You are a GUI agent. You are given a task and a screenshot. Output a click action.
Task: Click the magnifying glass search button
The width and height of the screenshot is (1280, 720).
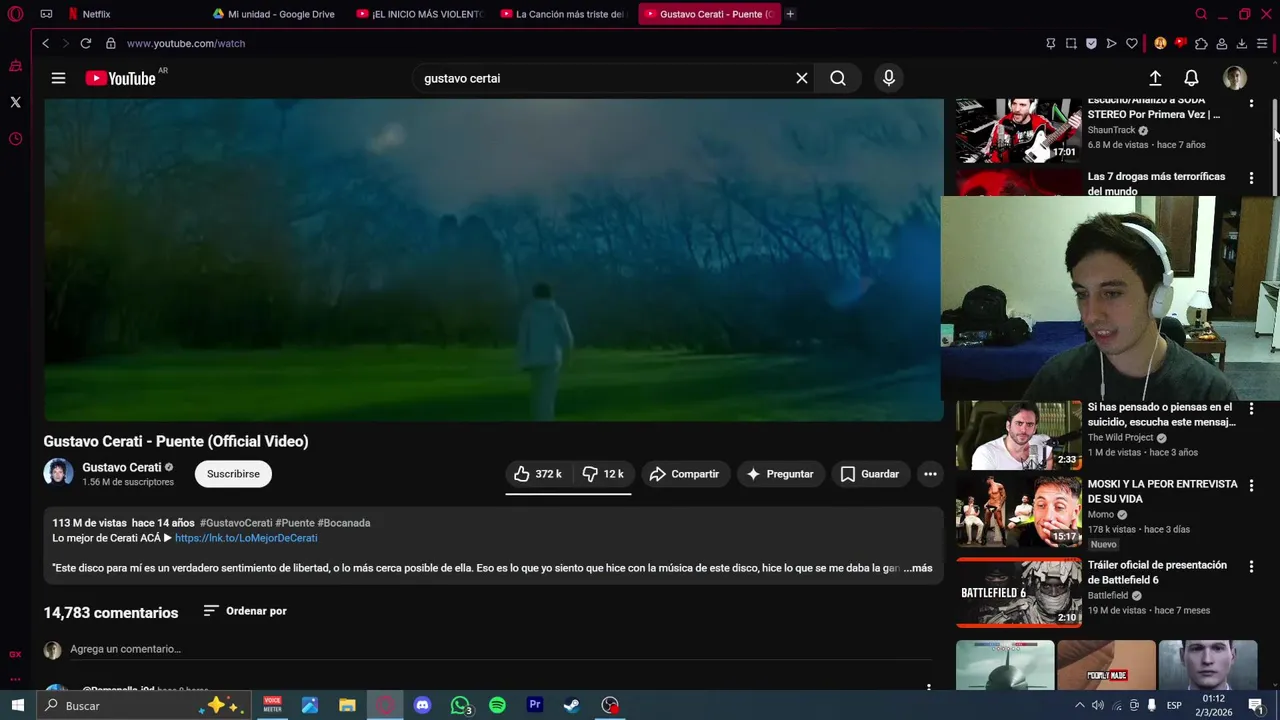(838, 78)
